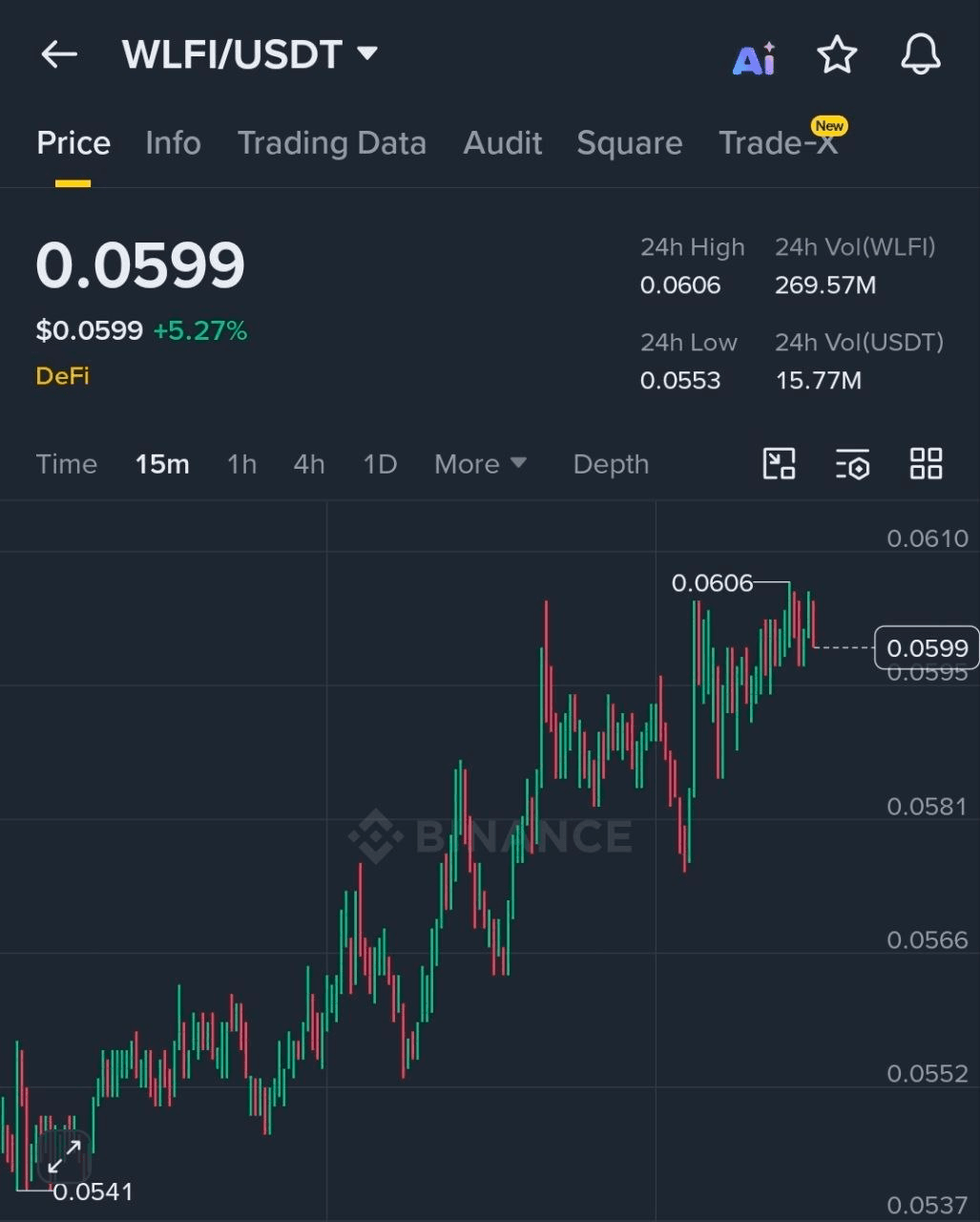Viewport: 980px width, 1222px height.
Task: Open the Square tab
Action: [630, 143]
